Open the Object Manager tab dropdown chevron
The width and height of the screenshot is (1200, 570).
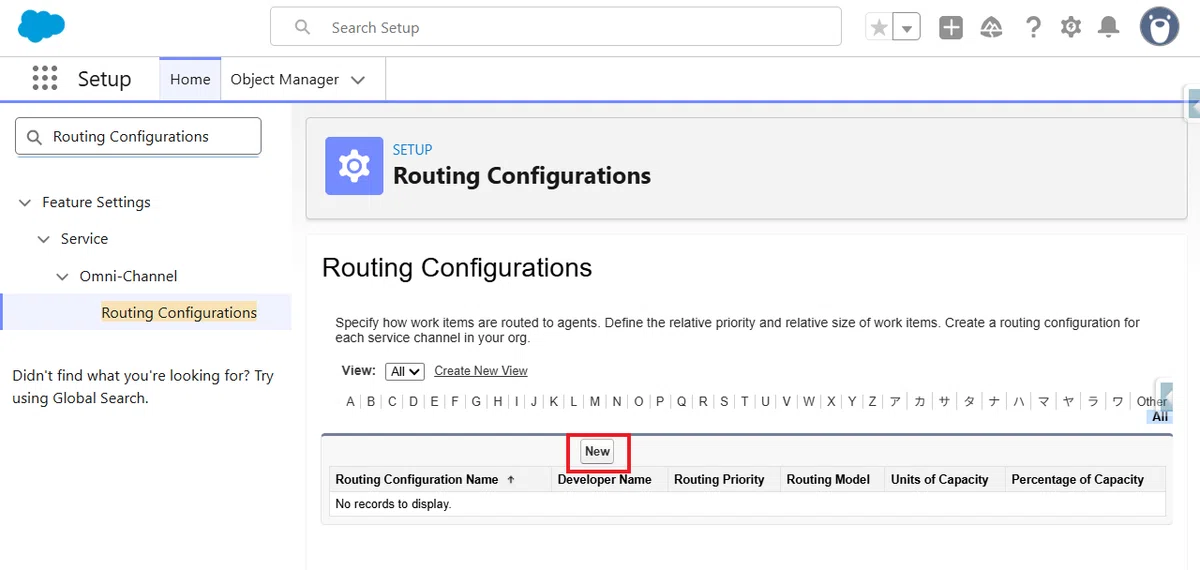pos(358,80)
